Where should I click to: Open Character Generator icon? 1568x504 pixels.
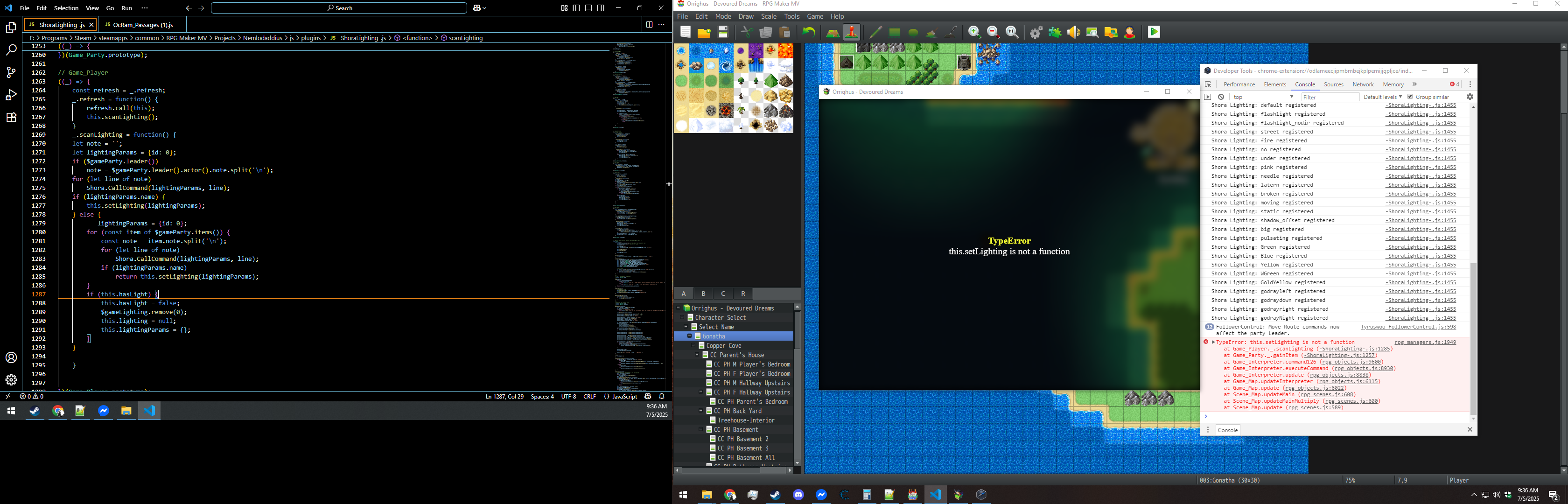coord(1130,32)
